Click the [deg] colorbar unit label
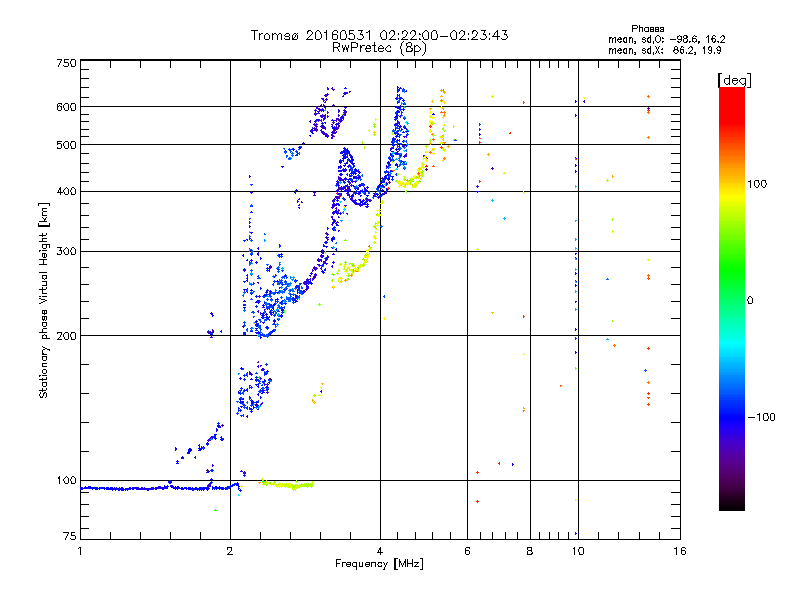This screenshot has height=600, width=800. click(x=734, y=80)
